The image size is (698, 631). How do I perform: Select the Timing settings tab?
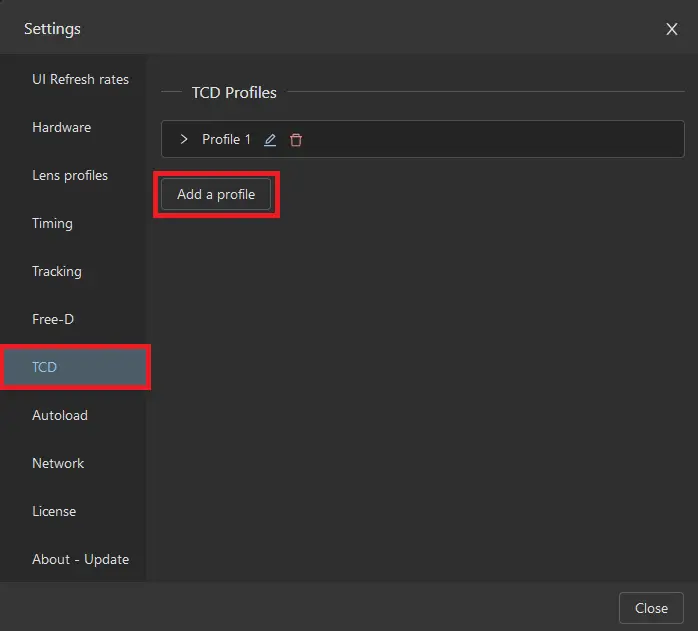(x=52, y=223)
